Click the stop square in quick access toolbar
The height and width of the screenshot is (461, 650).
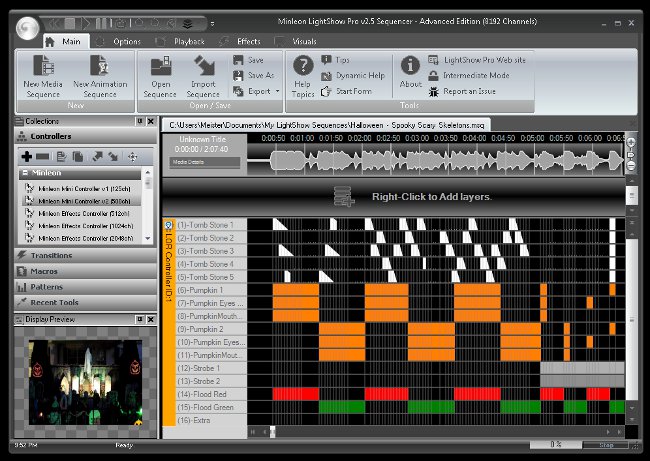pyautogui.click(x=70, y=23)
